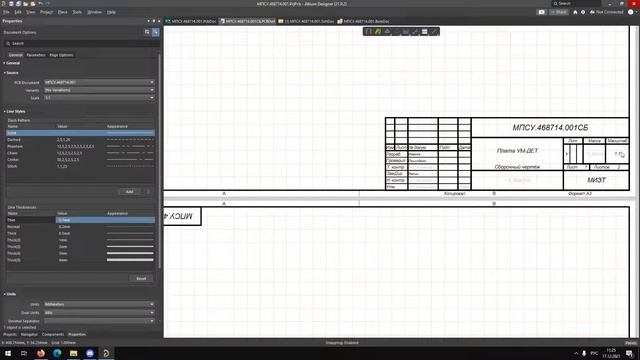Image resolution: width=640 pixels, height=360 pixels.
Task: Open the Windows notification center
Action: coord(629,353)
